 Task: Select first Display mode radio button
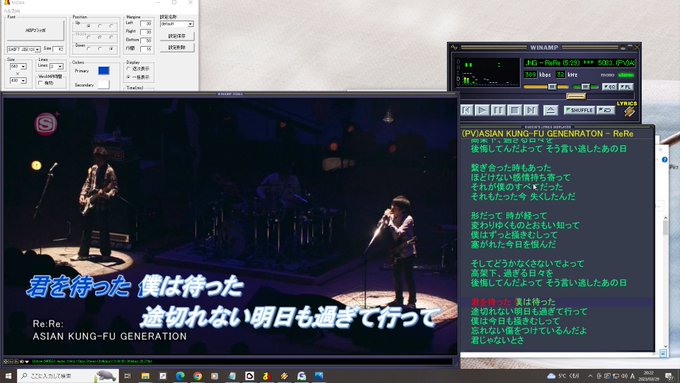(x=128, y=69)
